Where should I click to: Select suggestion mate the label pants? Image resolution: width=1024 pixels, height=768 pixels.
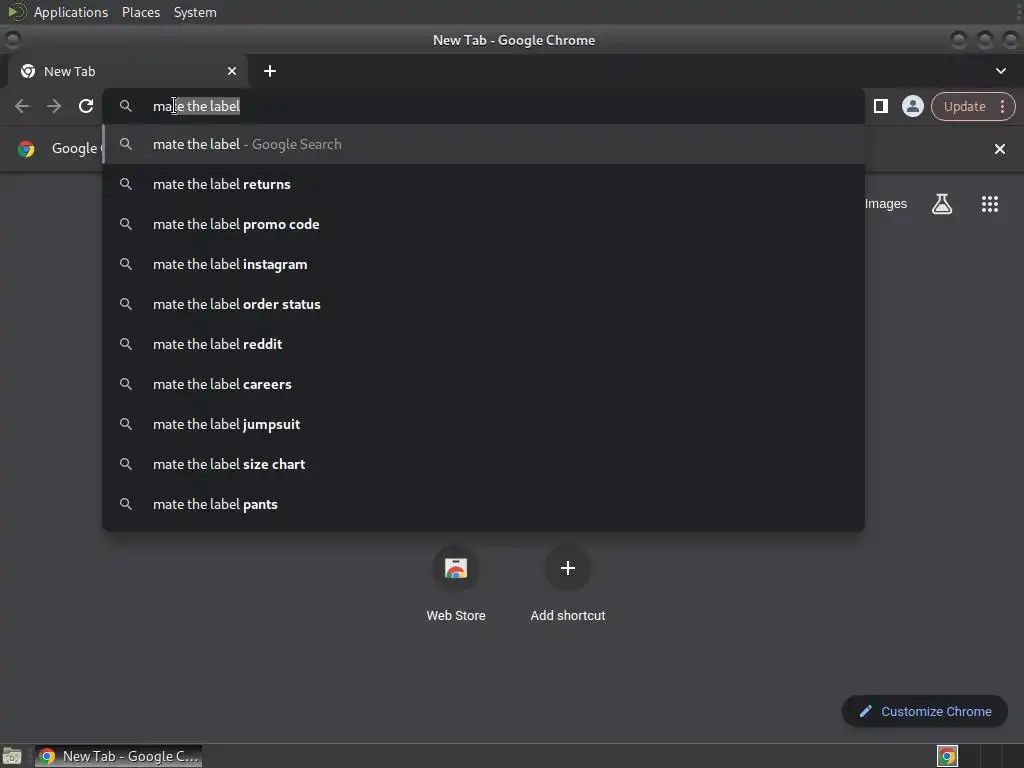pyautogui.click(x=483, y=504)
